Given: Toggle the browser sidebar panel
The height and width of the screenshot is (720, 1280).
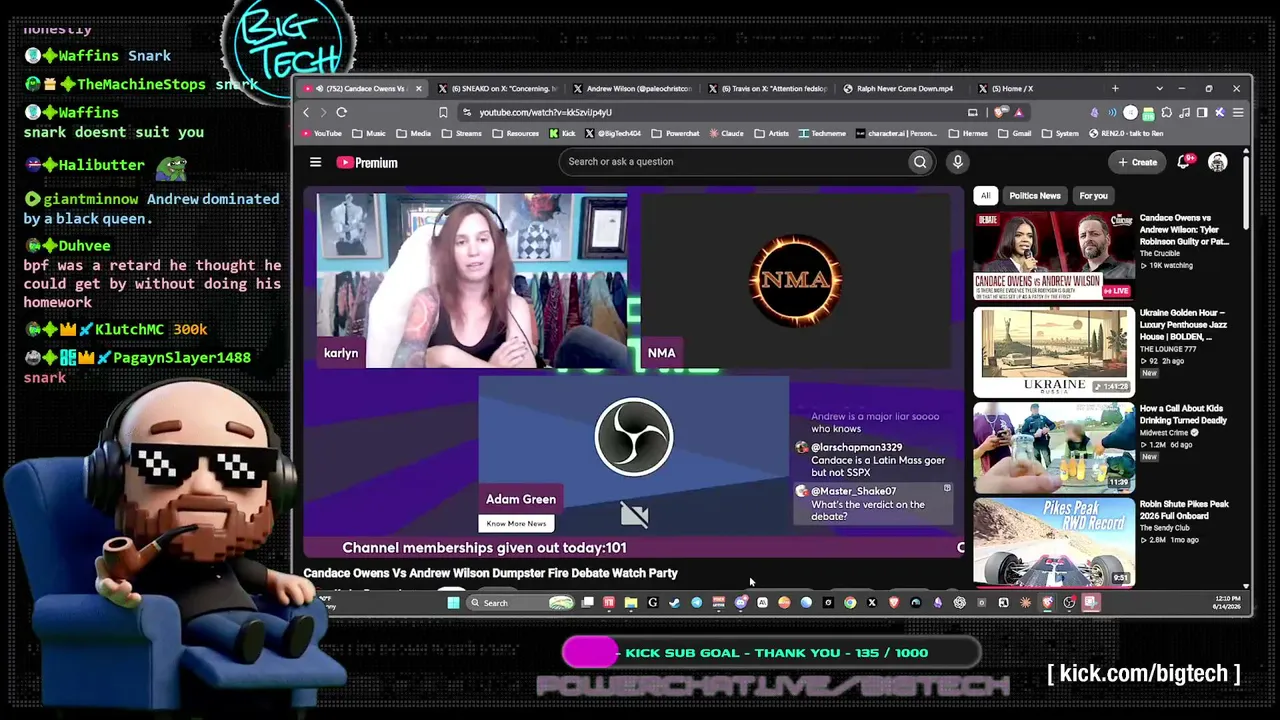Looking at the screenshot, I should pos(1202,112).
